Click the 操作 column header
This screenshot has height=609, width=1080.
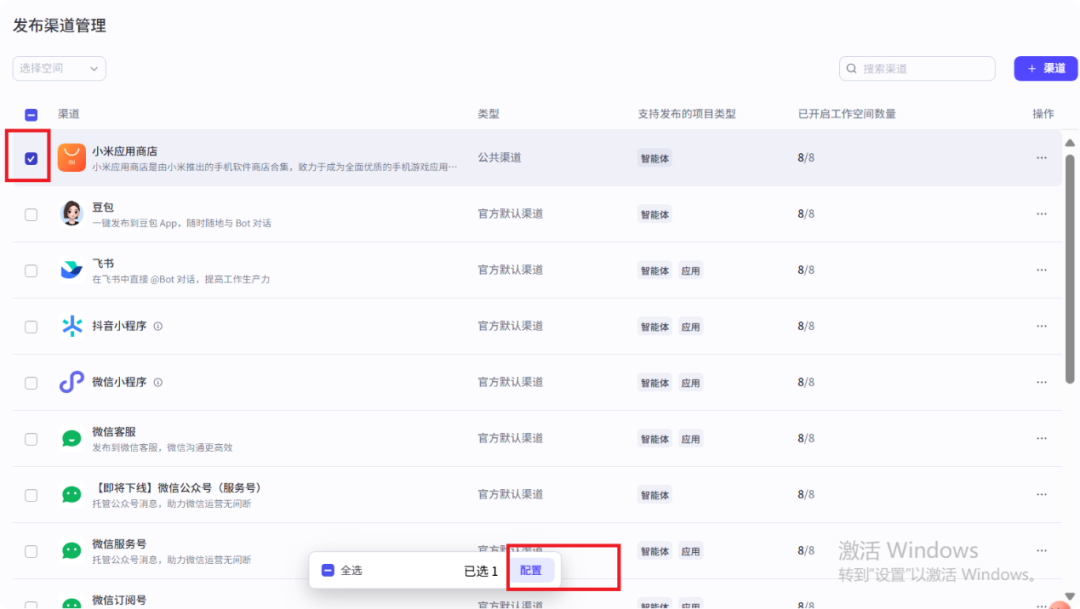1043,114
